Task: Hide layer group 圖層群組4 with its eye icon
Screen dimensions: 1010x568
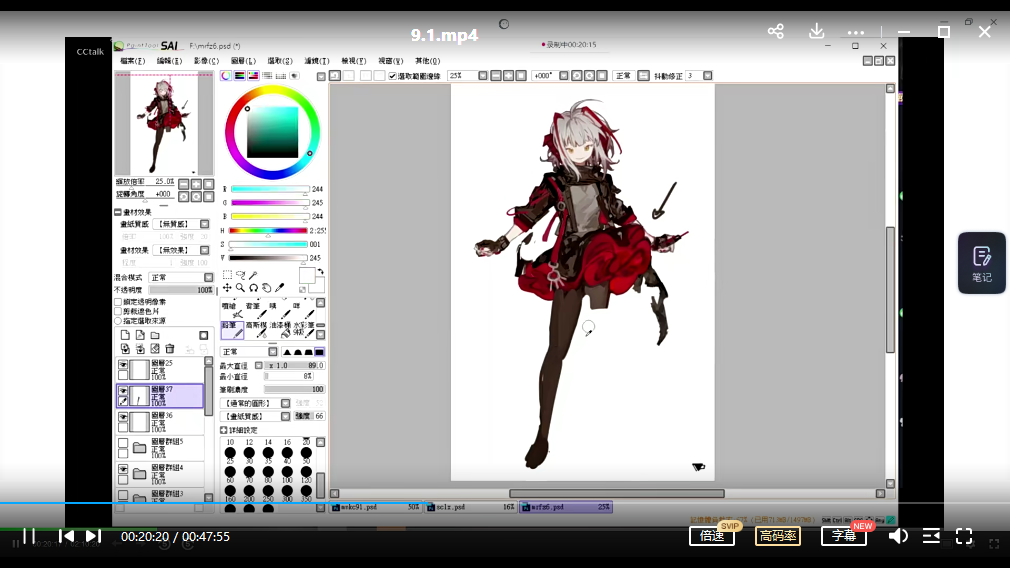Action: tap(123, 469)
